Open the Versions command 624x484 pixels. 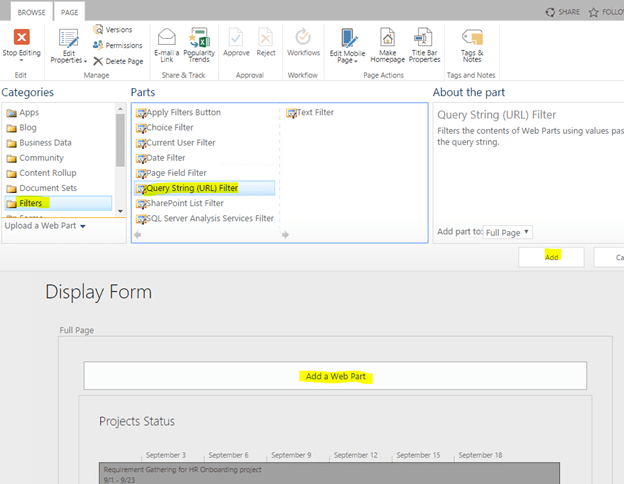click(x=113, y=29)
